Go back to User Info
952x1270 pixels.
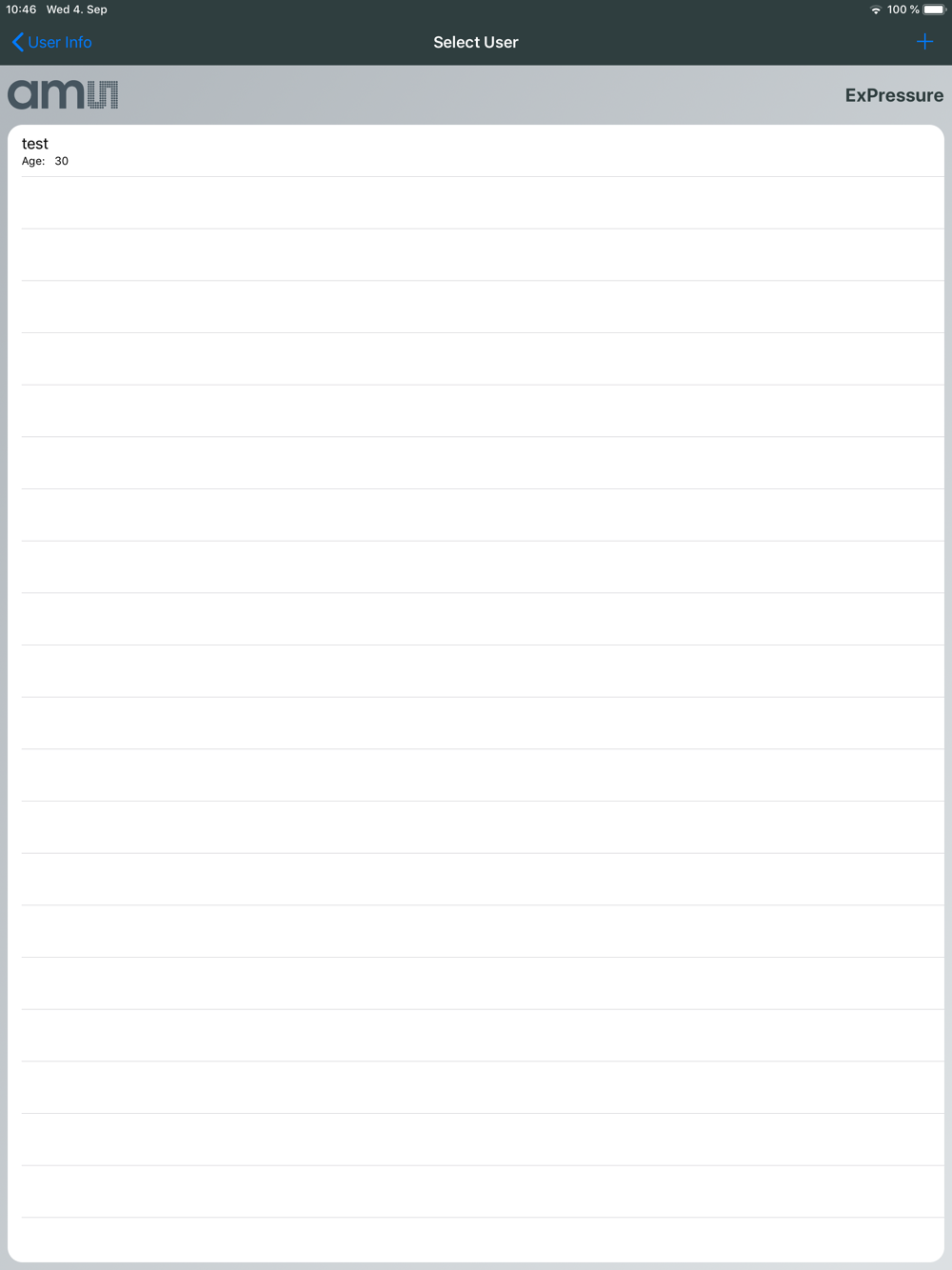click(x=52, y=42)
